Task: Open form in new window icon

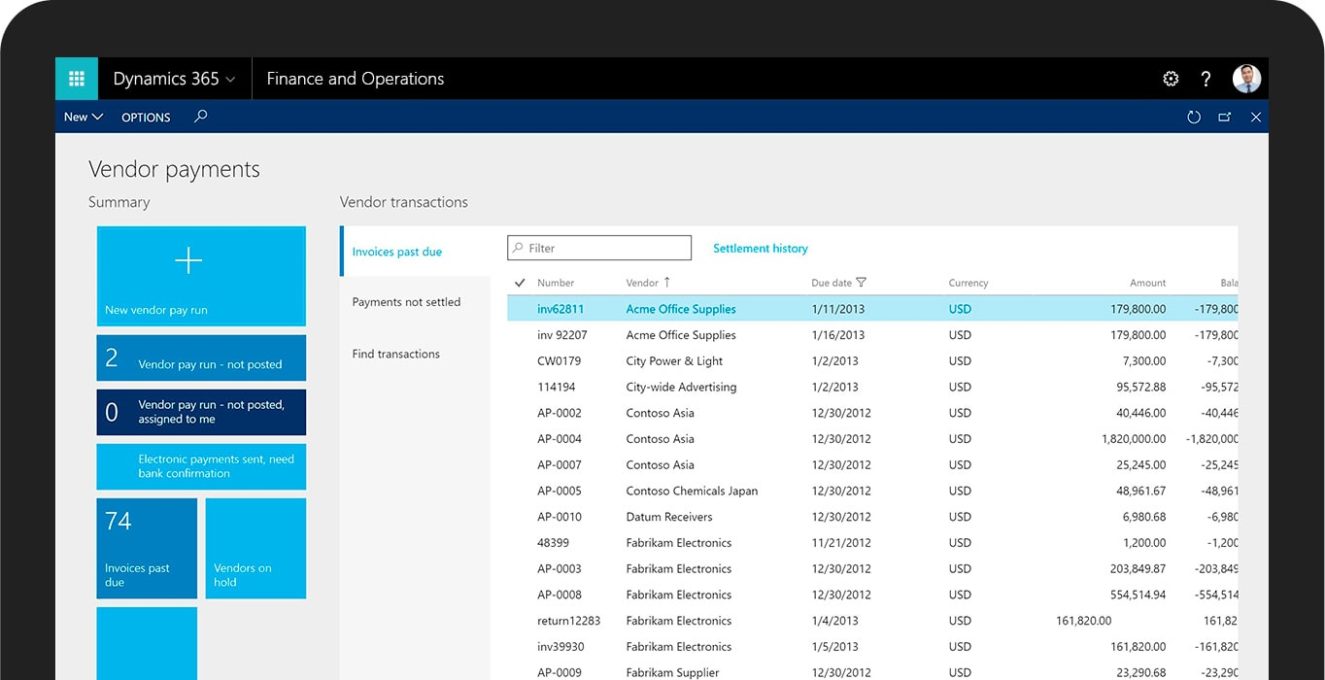Action: coord(1225,117)
